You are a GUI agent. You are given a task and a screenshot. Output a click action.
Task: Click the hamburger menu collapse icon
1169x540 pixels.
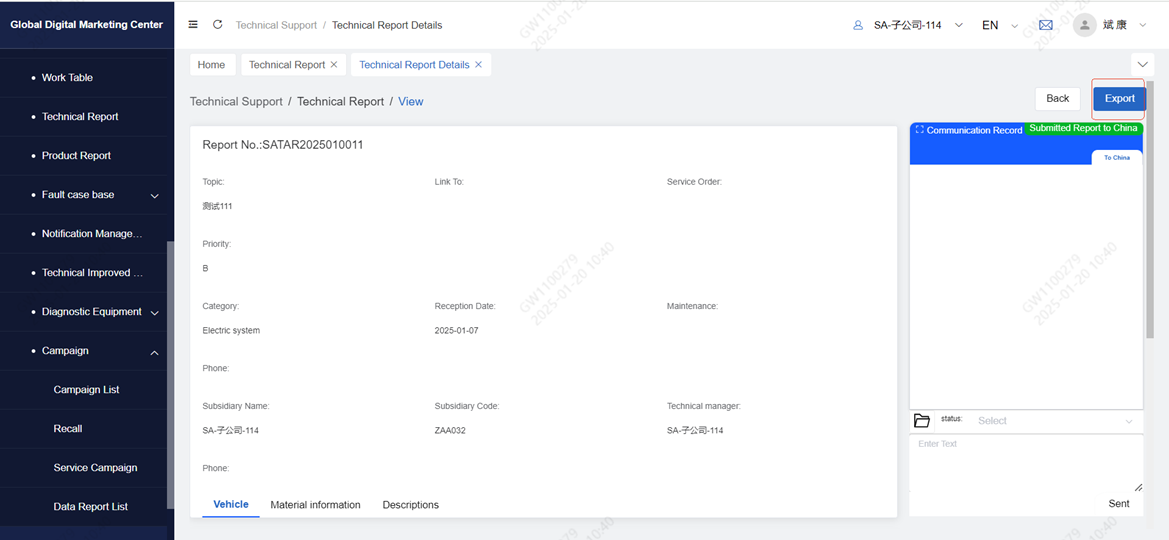tap(193, 25)
